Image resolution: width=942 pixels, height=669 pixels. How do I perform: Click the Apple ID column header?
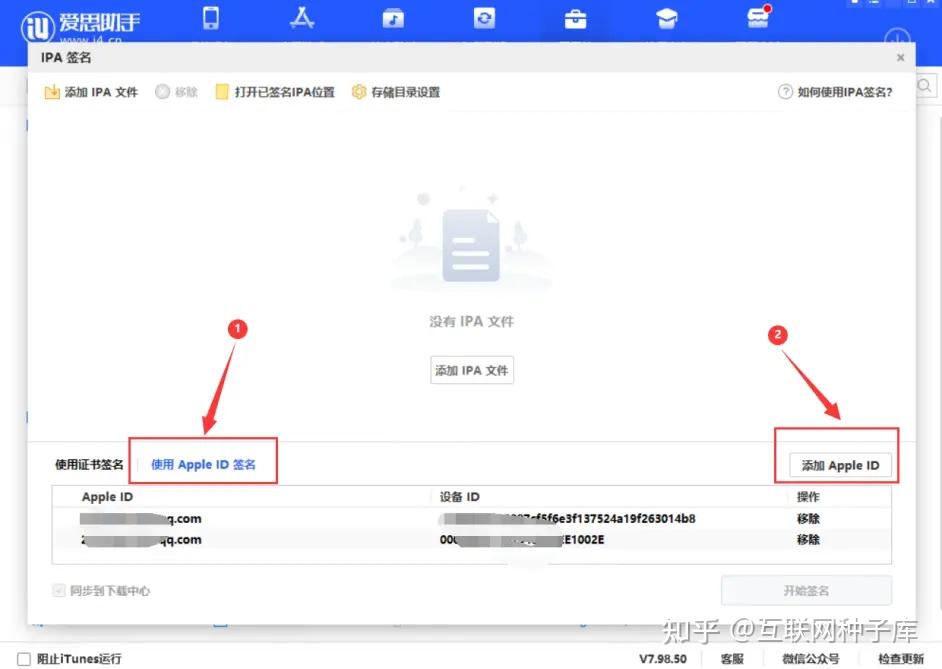point(108,497)
